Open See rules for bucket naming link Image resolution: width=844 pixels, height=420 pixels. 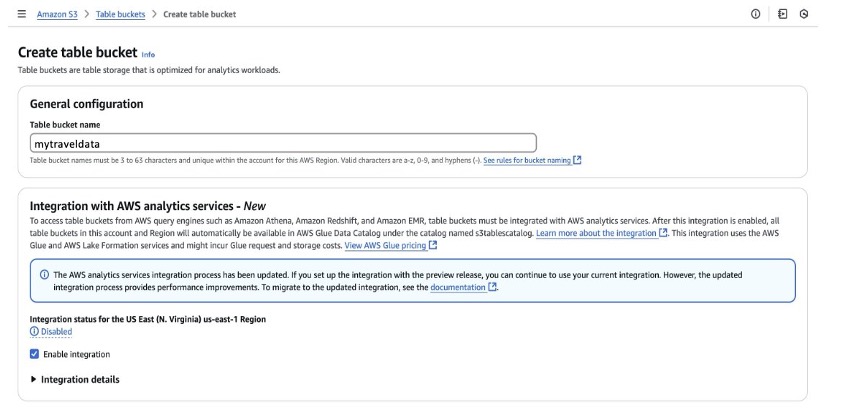click(x=527, y=160)
